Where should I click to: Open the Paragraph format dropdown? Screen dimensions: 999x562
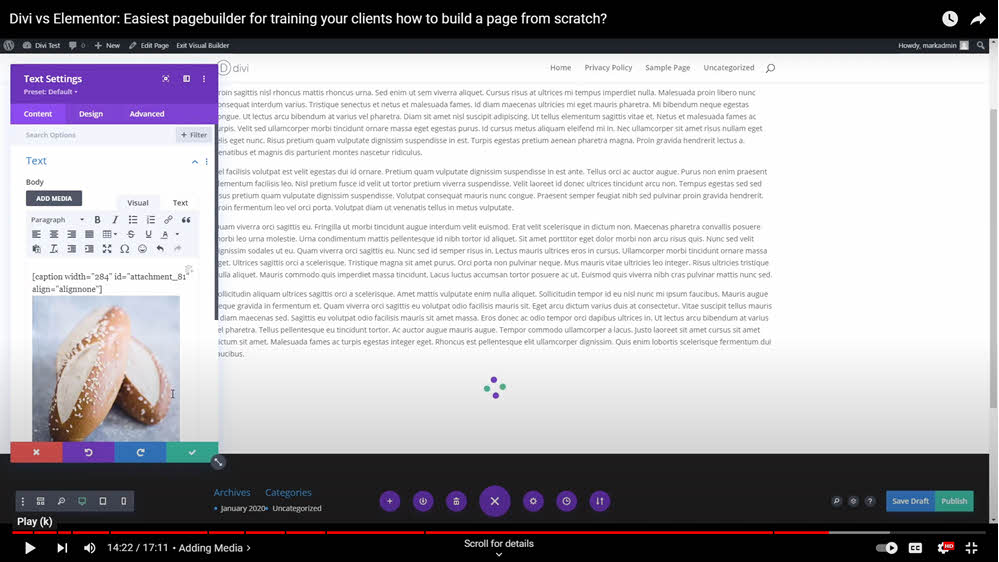[56, 220]
